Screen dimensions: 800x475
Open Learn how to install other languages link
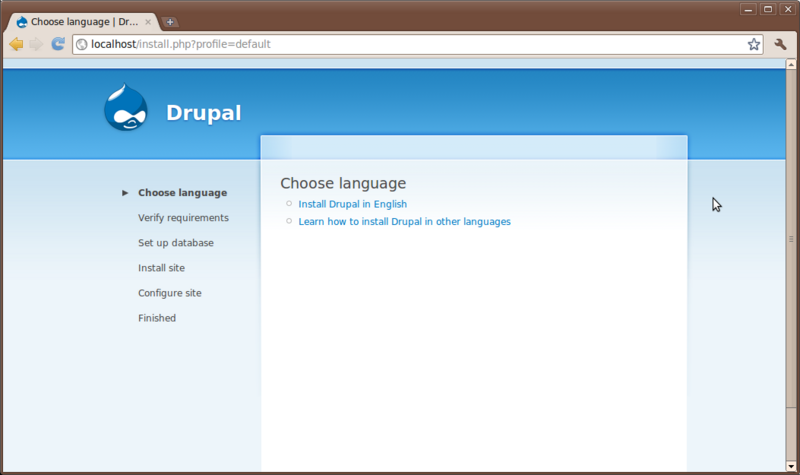point(405,221)
